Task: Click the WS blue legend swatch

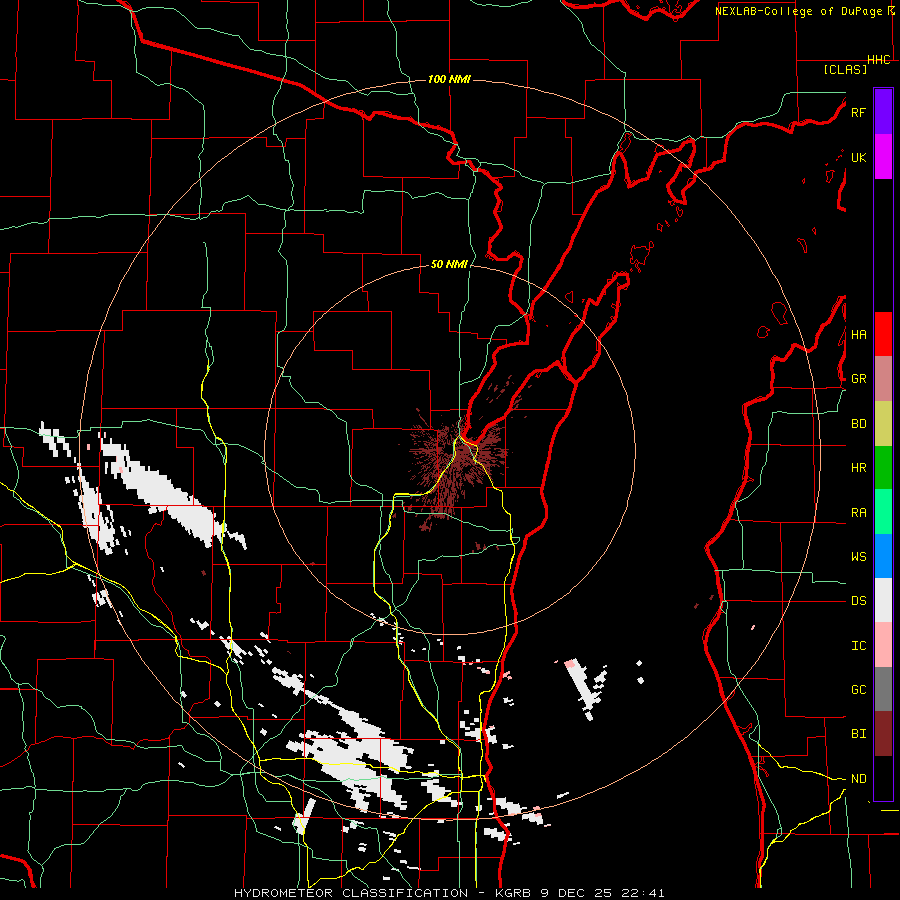Action: [883, 556]
